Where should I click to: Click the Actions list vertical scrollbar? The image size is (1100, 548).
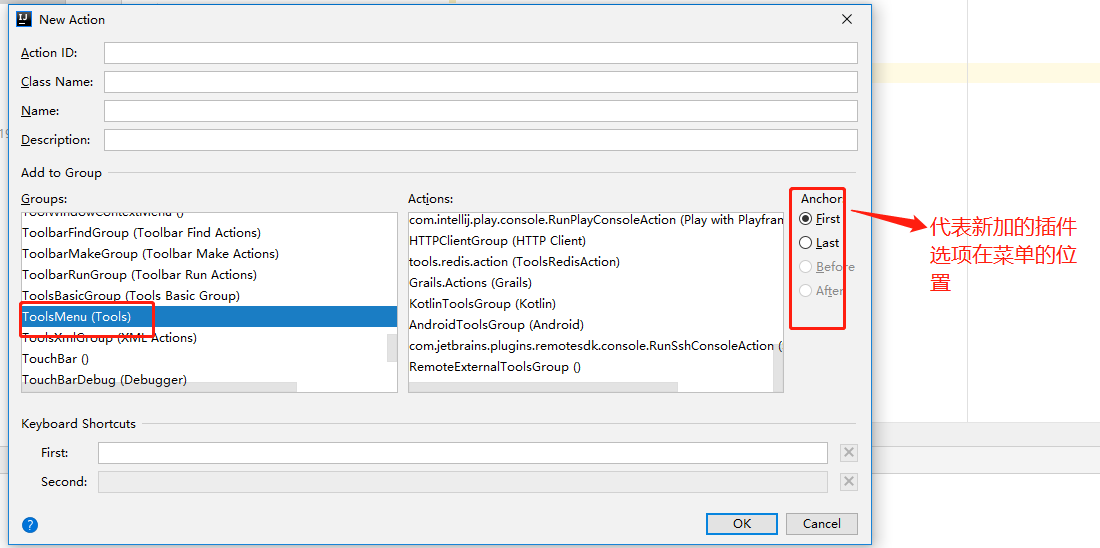[x=778, y=366]
